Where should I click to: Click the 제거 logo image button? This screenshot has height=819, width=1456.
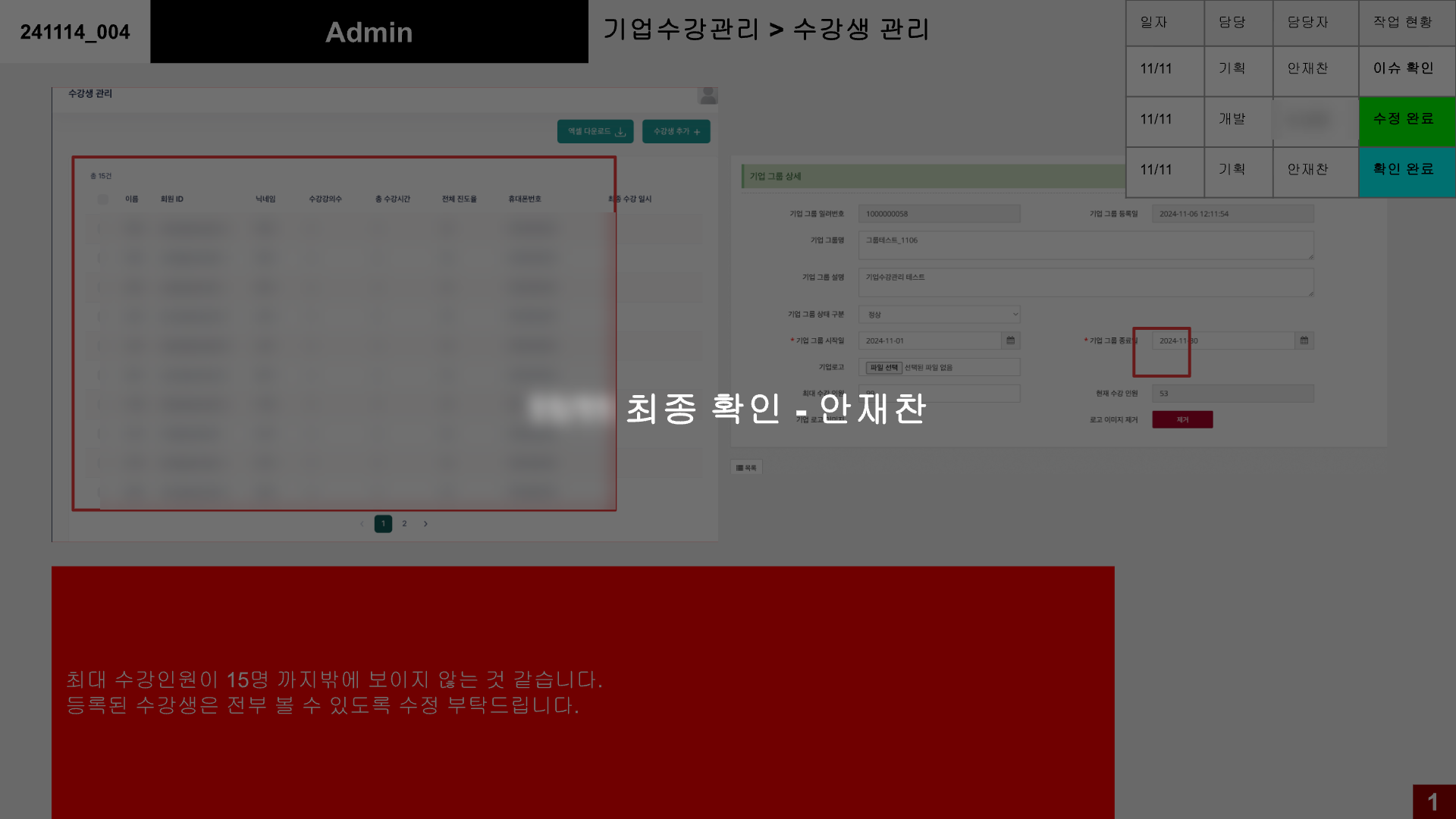tap(1182, 419)
